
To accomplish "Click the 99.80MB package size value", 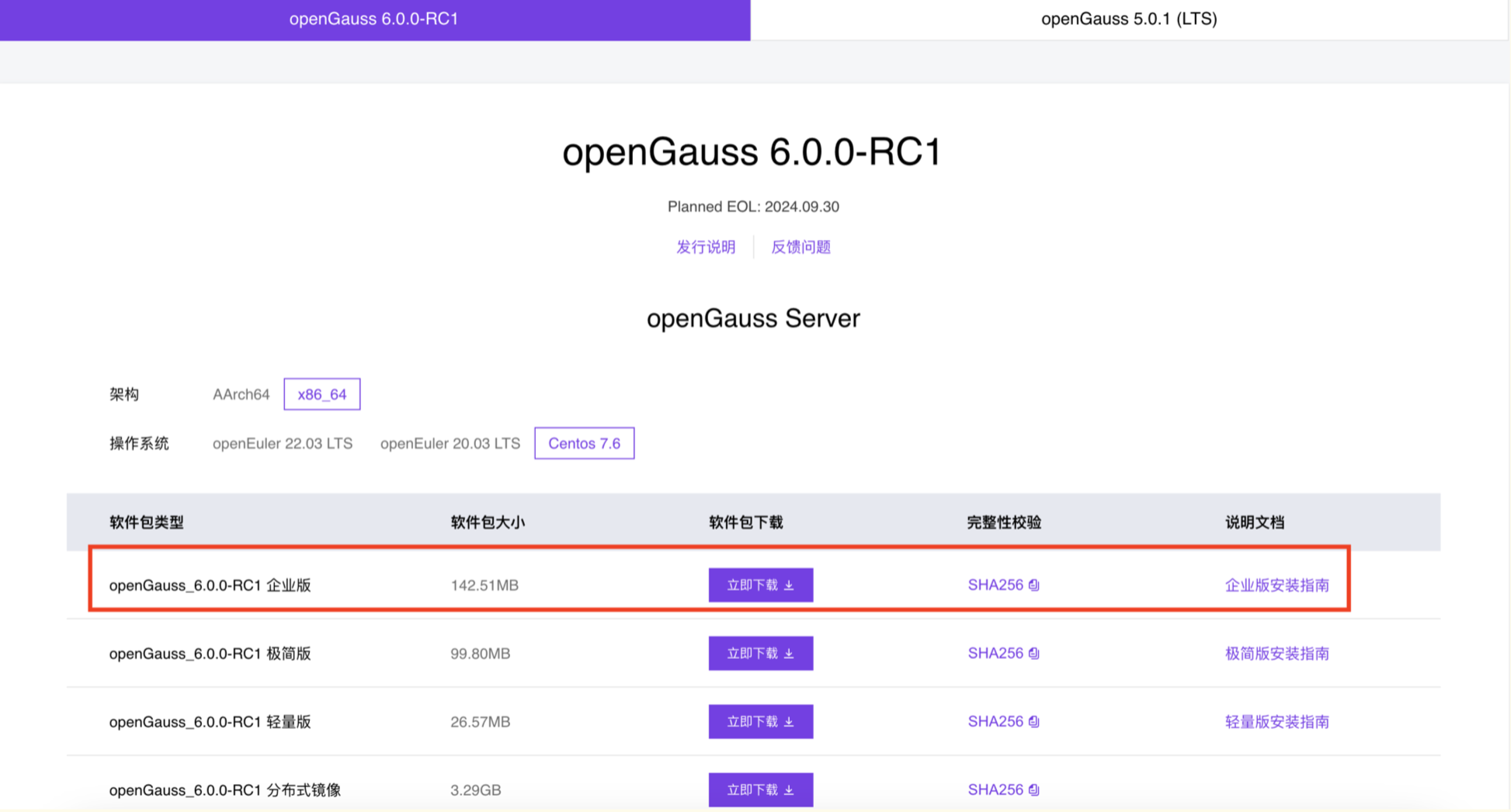I will pyautogui.click(x=481, y=654).
